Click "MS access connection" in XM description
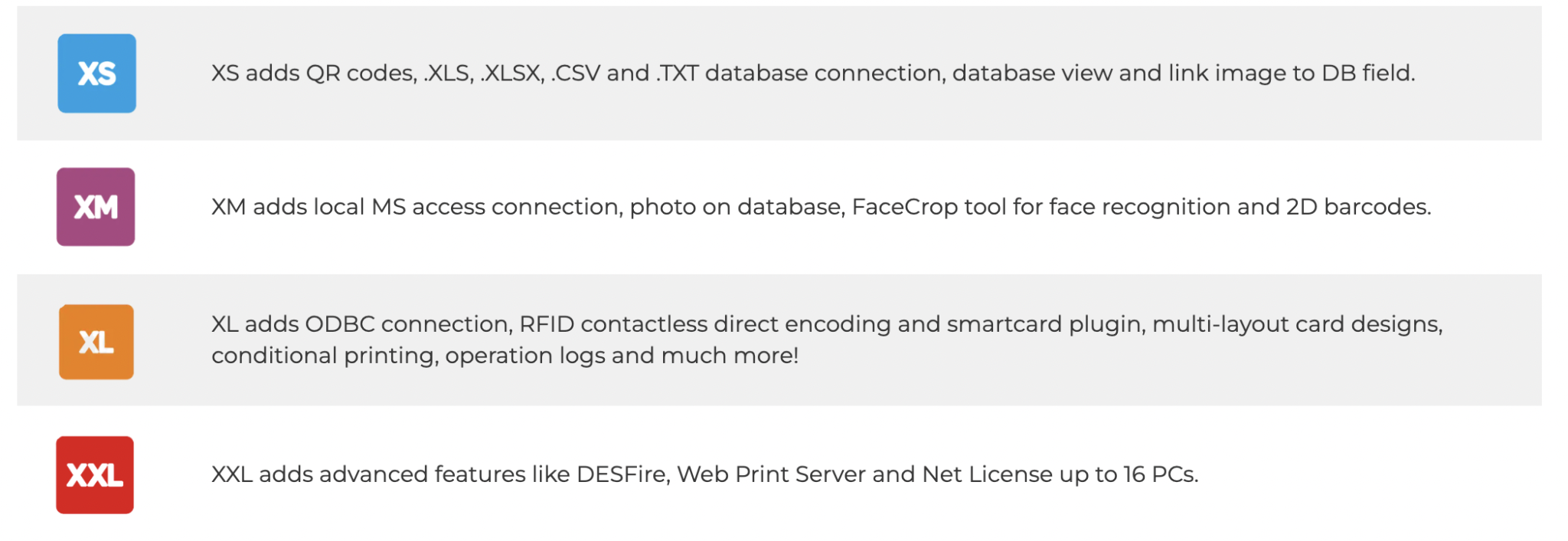The image size is (1568, 541). coord(496,207)
